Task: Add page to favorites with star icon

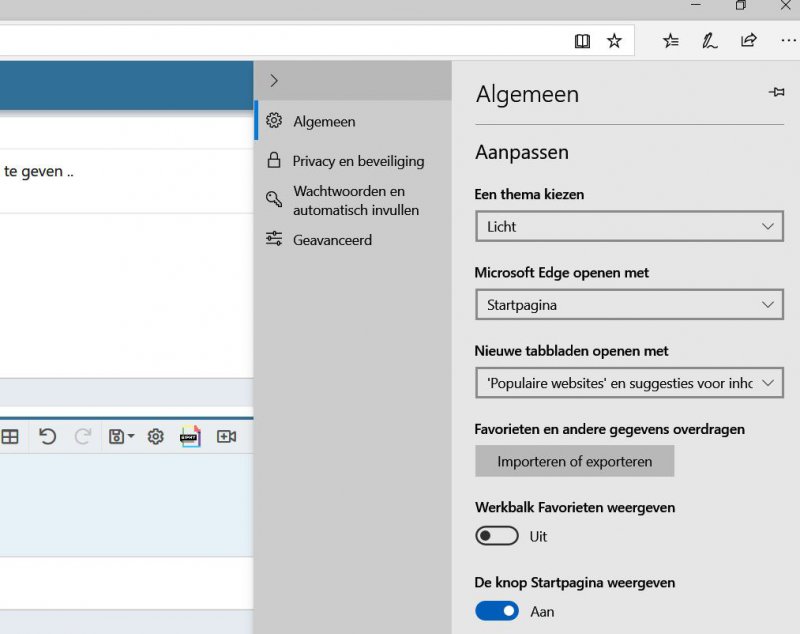Action: (614, 40)
